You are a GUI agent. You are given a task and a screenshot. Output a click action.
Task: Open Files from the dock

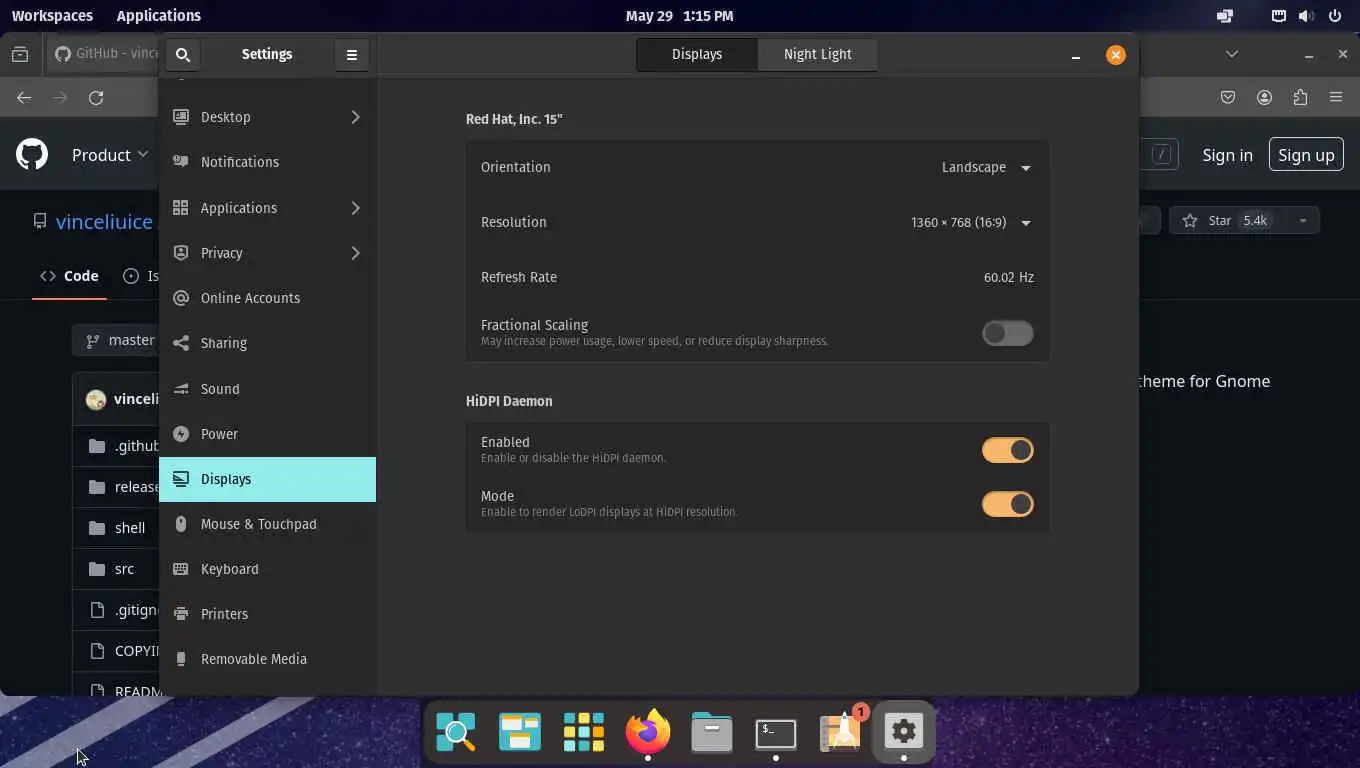click(x=712, y=732)
